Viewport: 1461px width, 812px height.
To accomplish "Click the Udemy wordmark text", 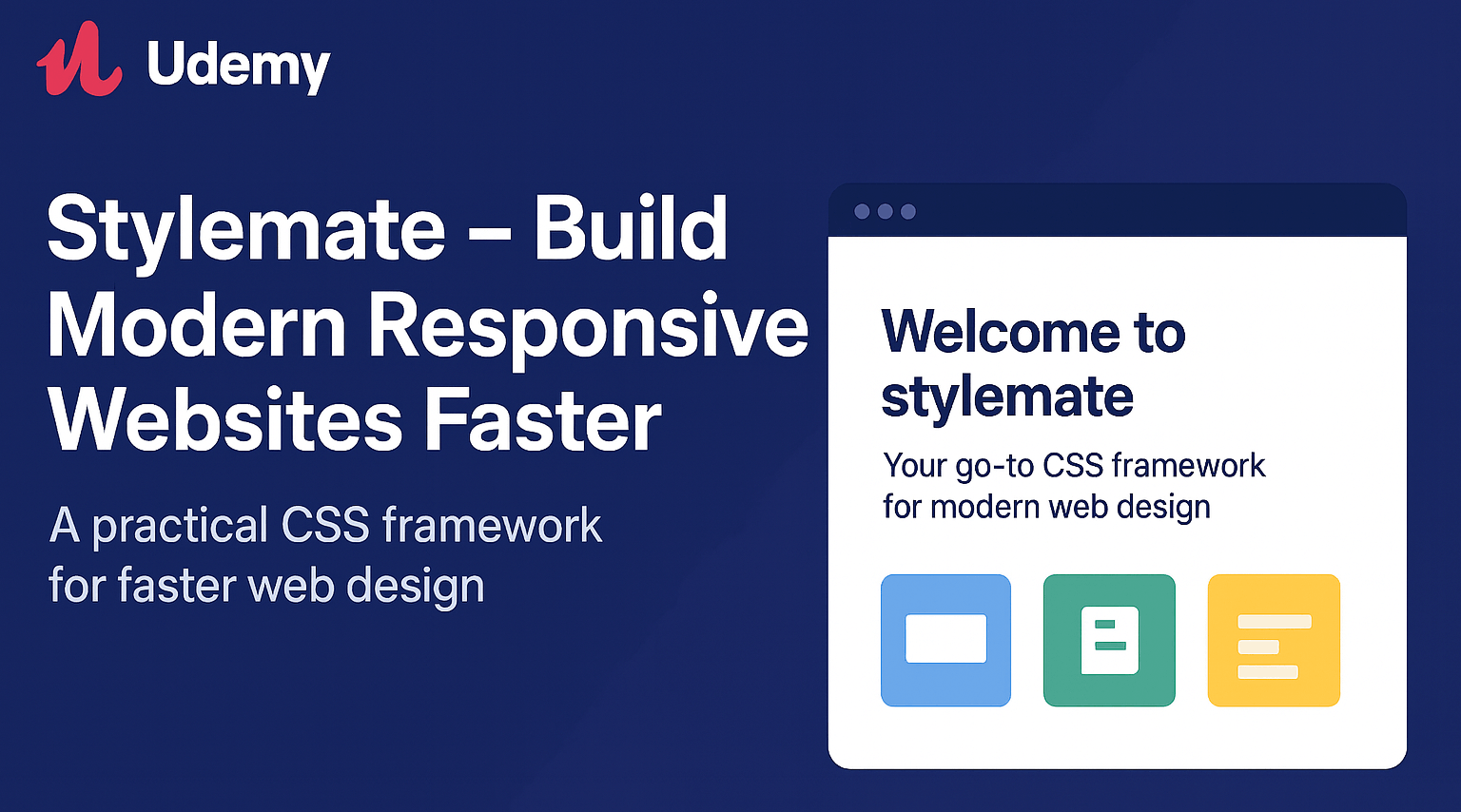I will click(x=238, y=65).
